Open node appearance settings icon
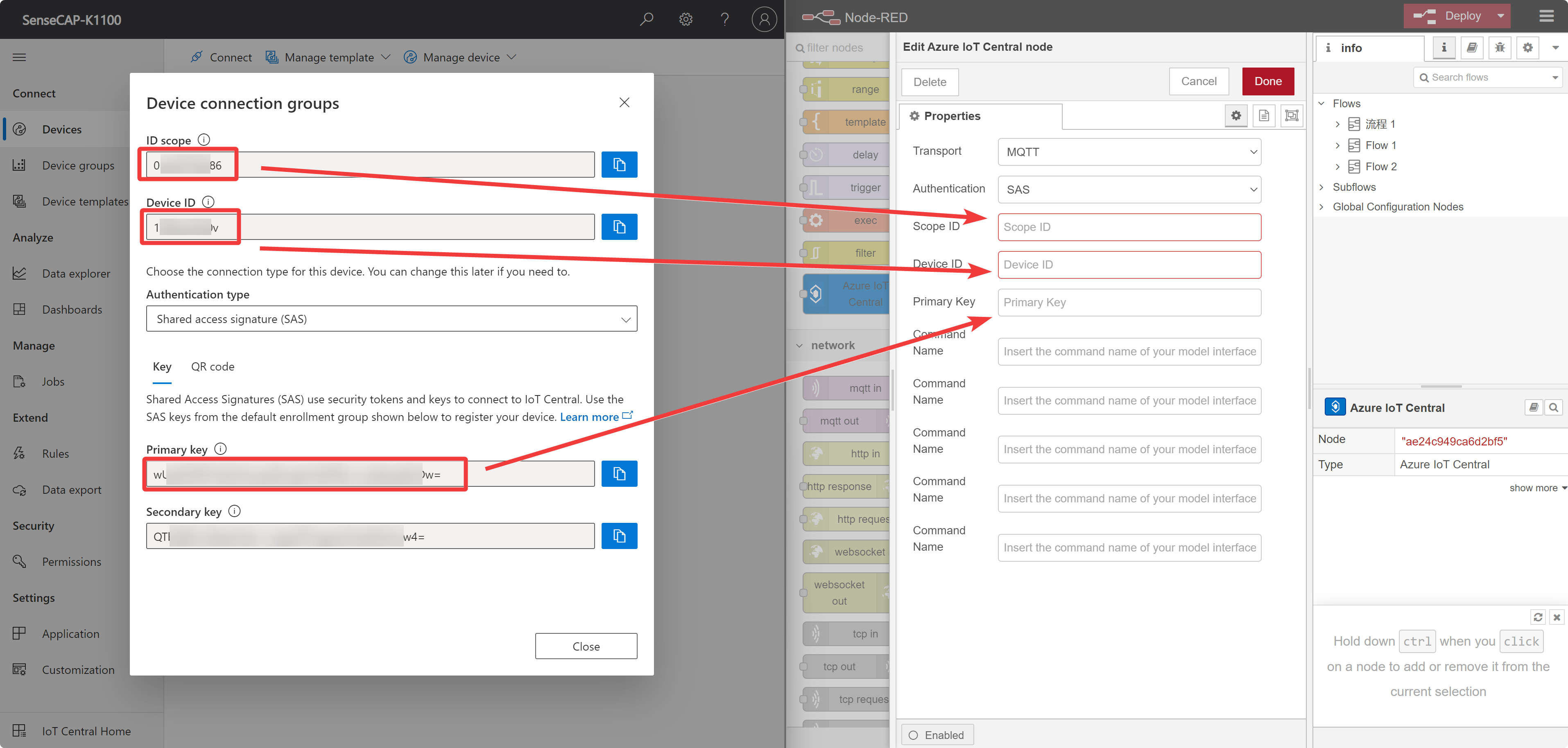 click(1292, 115)
